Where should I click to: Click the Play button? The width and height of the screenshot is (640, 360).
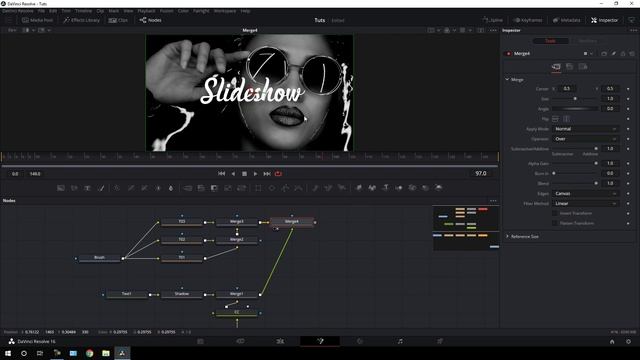(256, 174)
